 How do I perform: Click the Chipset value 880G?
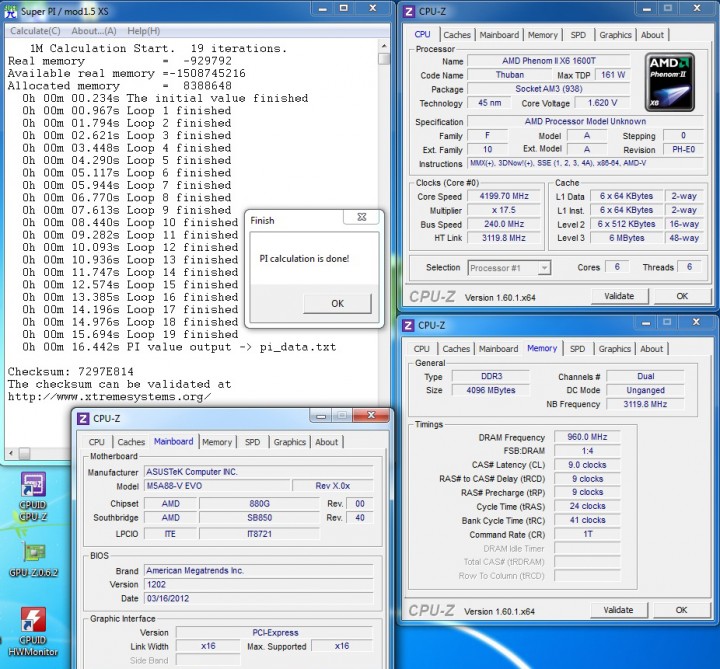(259, 504)
